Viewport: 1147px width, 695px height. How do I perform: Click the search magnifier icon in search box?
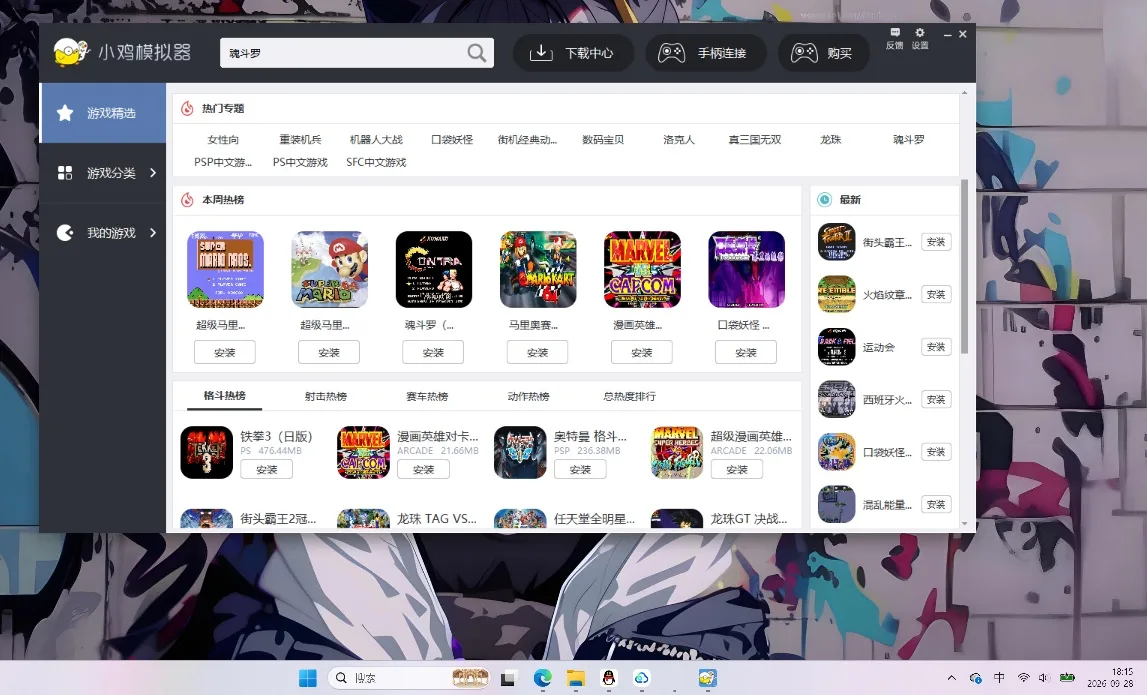pos(476,53)
